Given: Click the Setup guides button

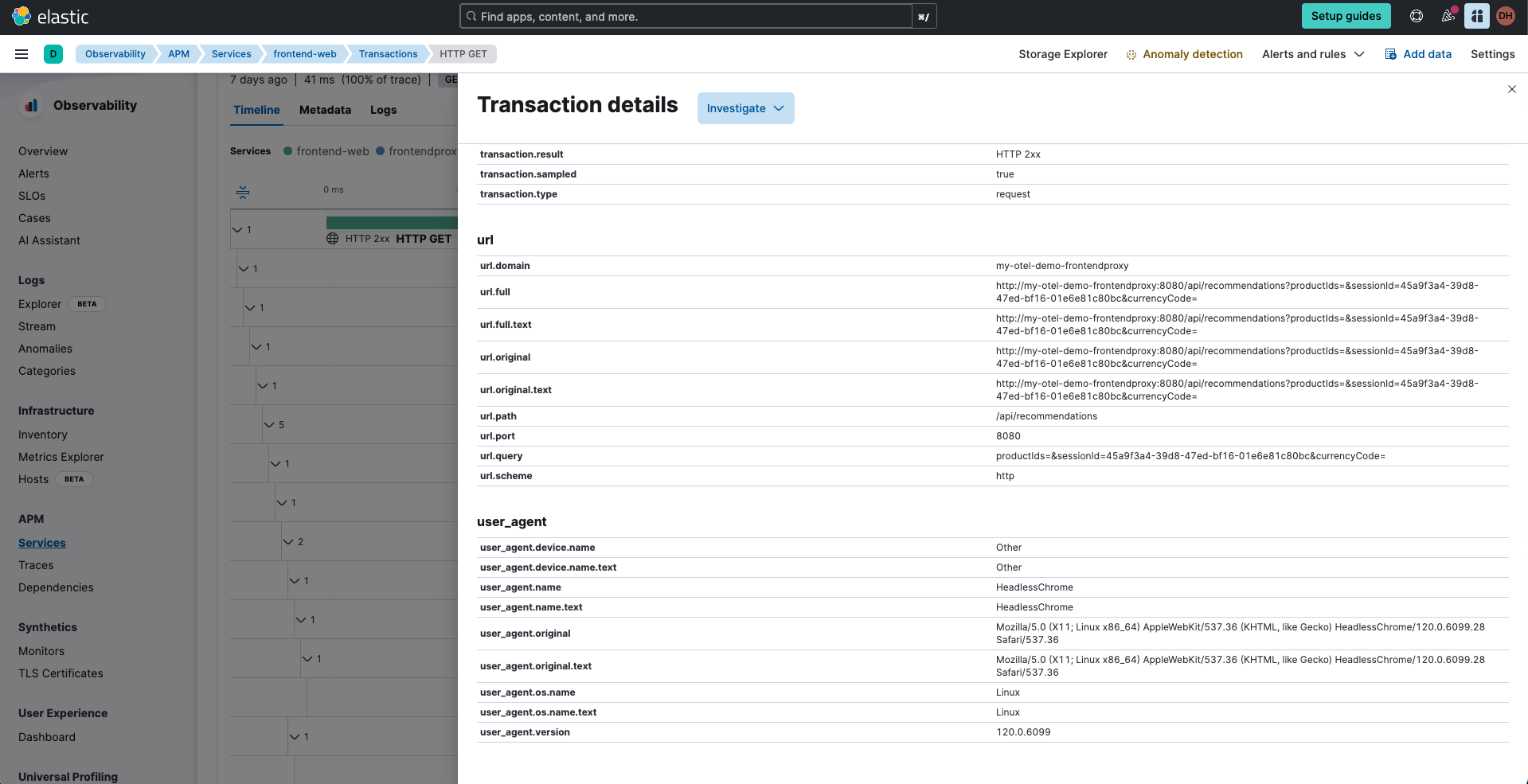Looking at the screenshot, I should [1346, 16].
